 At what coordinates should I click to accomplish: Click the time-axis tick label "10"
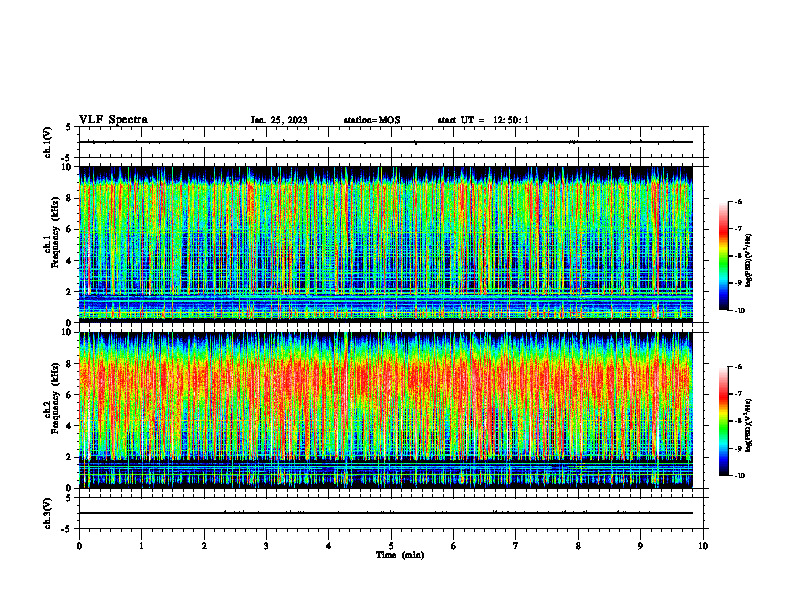click(703, 546)
